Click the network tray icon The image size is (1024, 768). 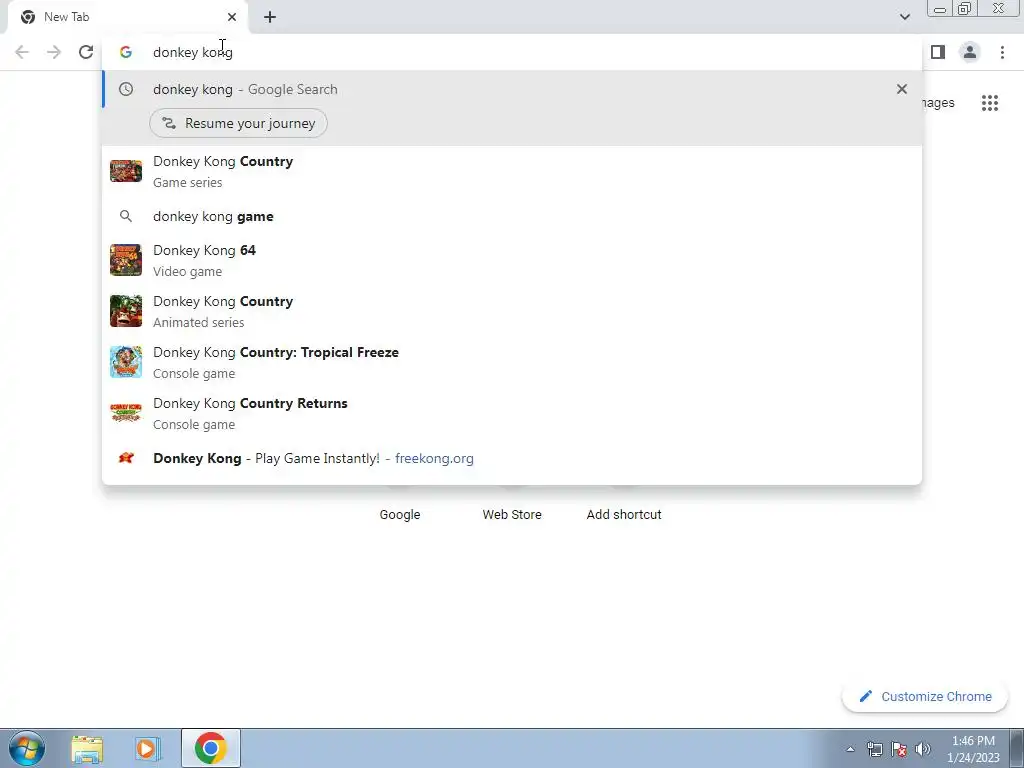click(x=874, y=749)
